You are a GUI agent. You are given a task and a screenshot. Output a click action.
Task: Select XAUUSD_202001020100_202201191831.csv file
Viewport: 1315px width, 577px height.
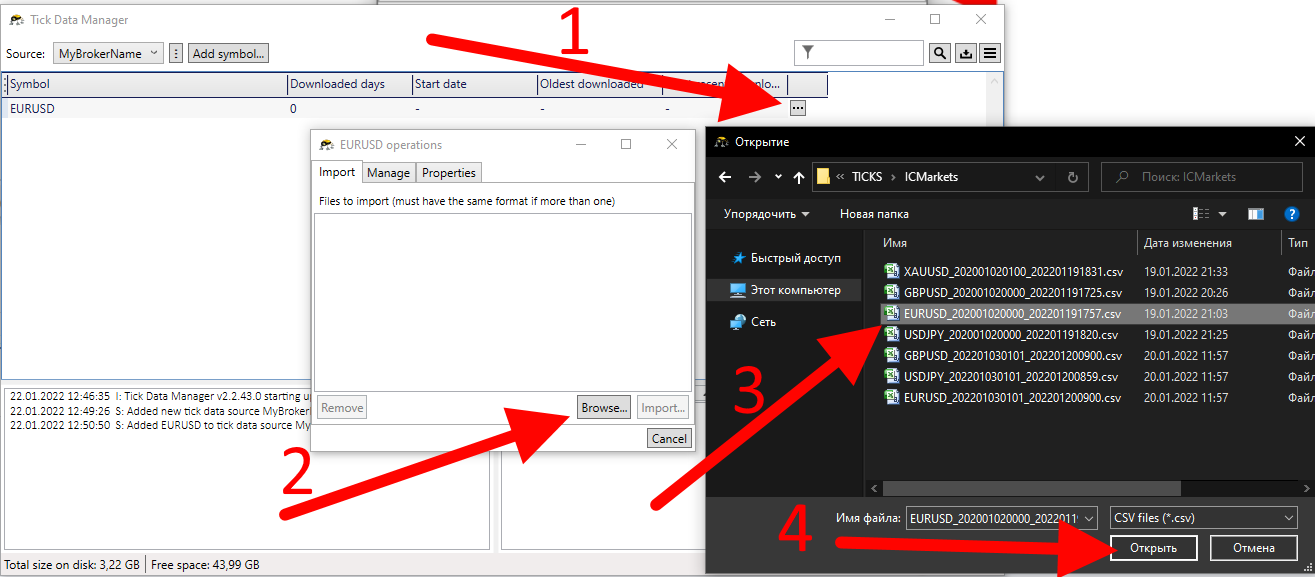(1012, 272)
